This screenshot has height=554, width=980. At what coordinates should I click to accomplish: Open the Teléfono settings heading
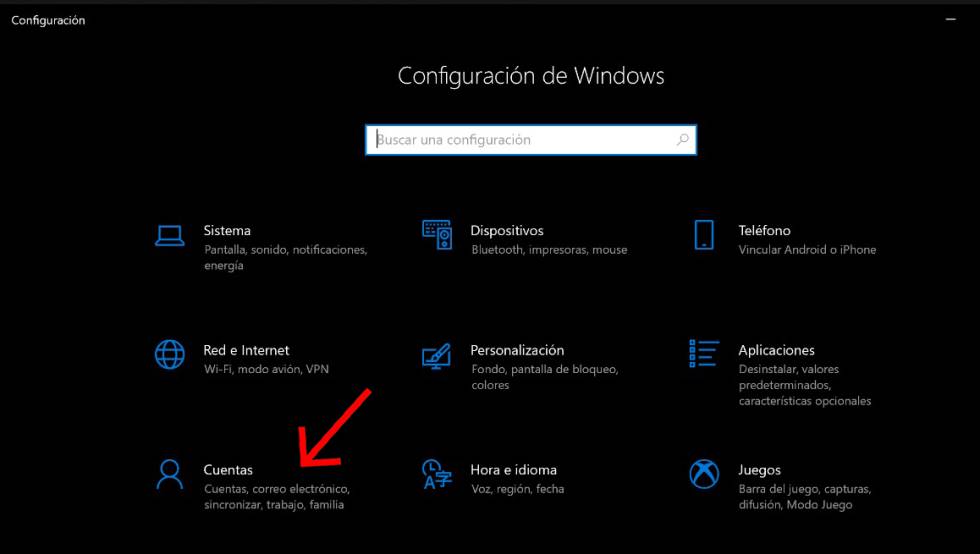point(764,230)
